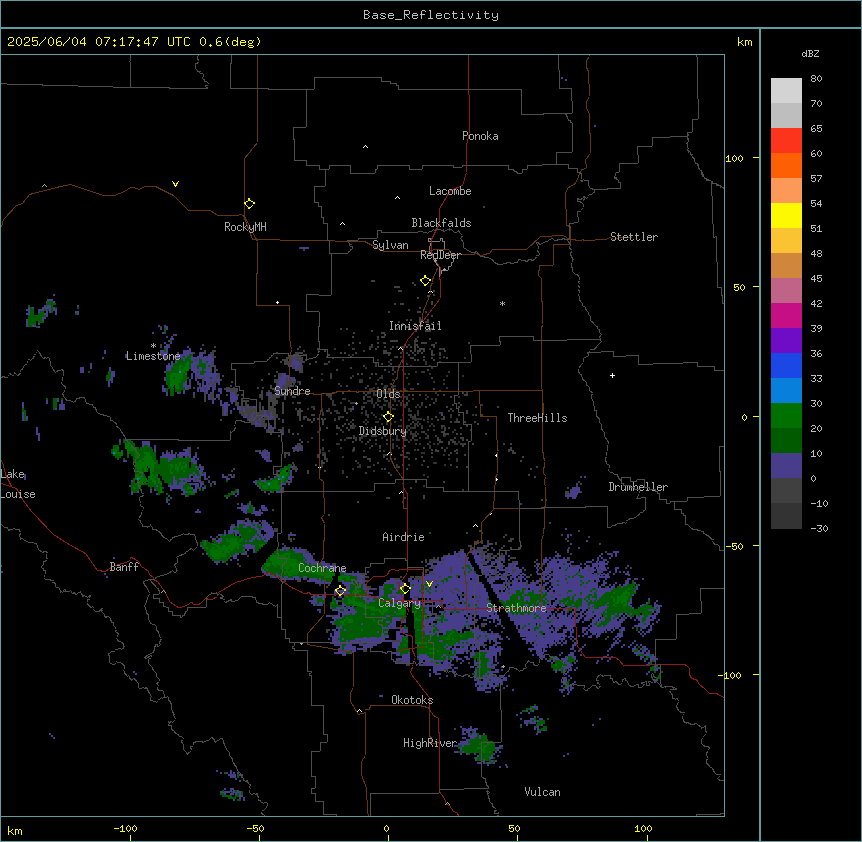Click the Innisfail label
862x842 pixels.
415,326
